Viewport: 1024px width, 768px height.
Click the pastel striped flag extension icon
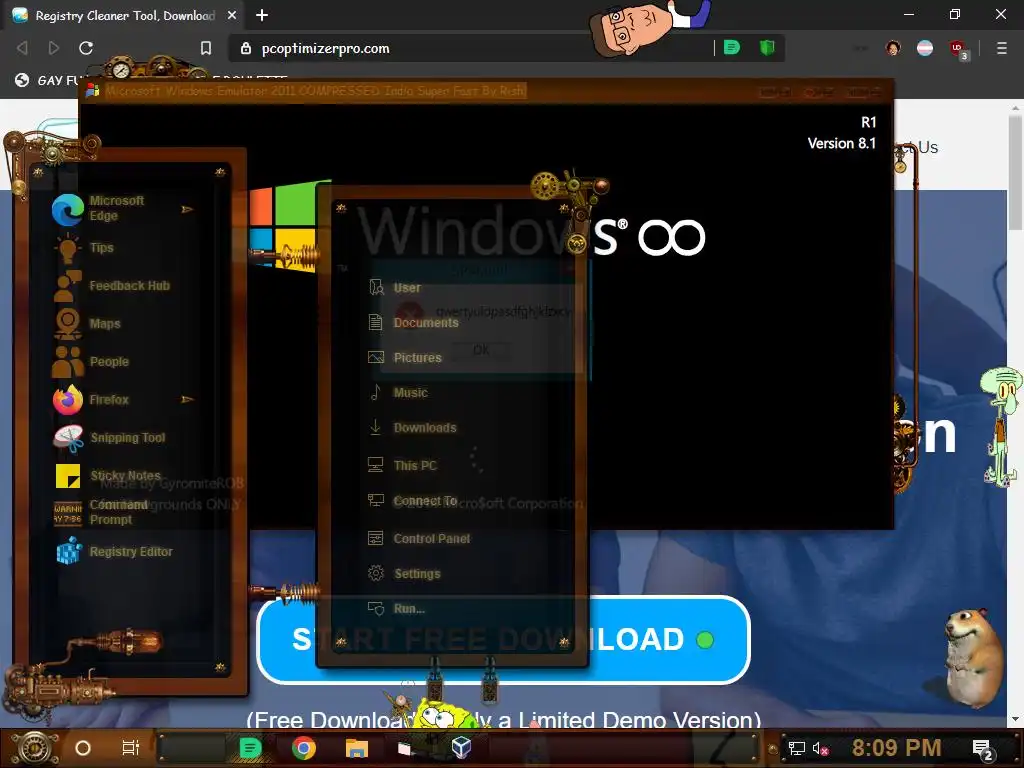coord(925,48)
